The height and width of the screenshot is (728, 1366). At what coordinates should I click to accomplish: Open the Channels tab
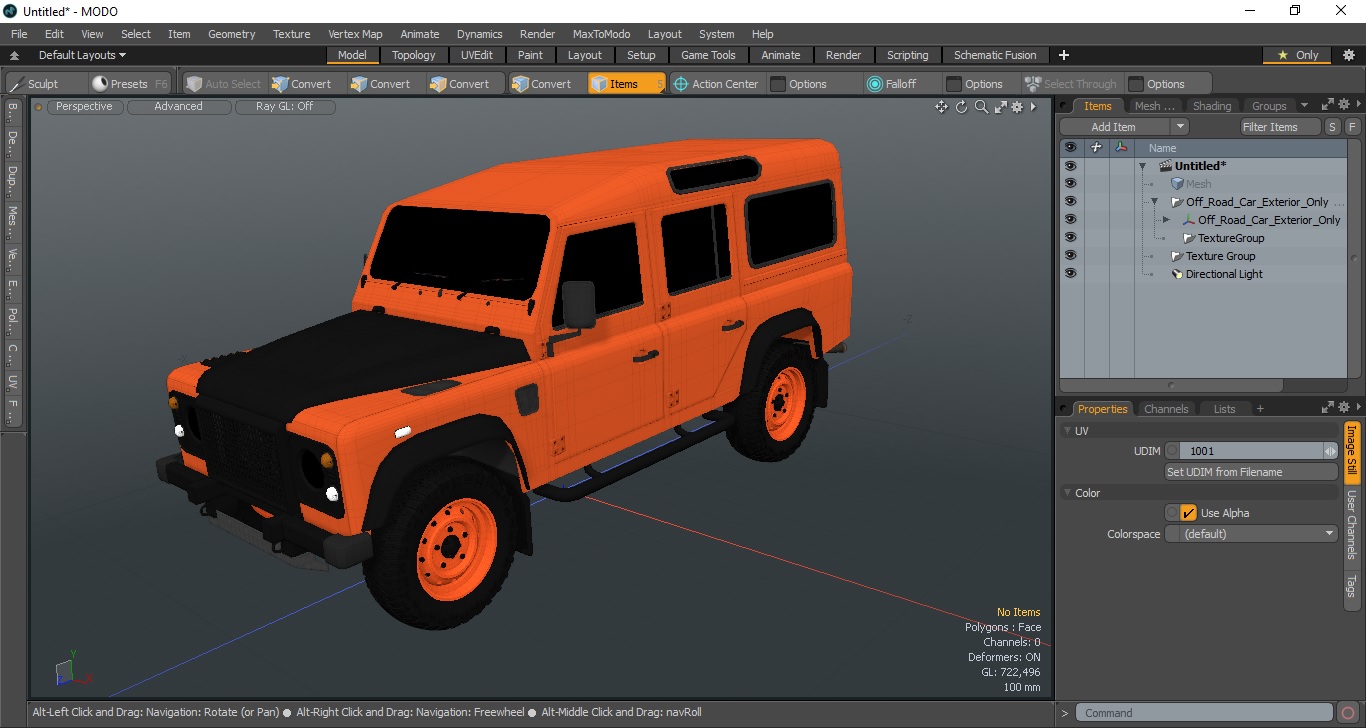pyautogui.click(x=1166, y=409)
